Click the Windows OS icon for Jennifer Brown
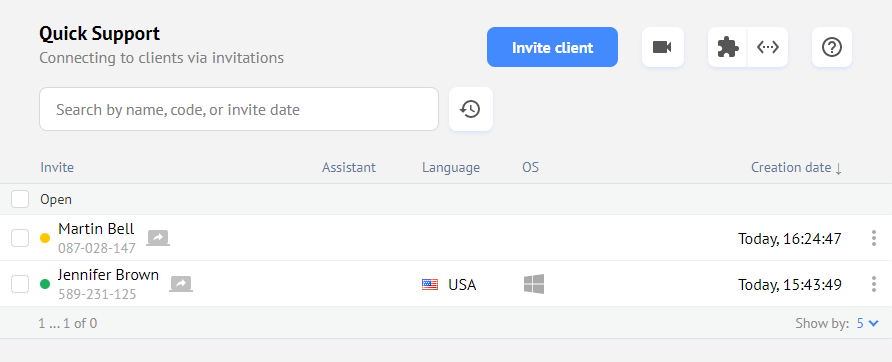The width and height of the screenshot is (892, 362). tap(534, 284)
